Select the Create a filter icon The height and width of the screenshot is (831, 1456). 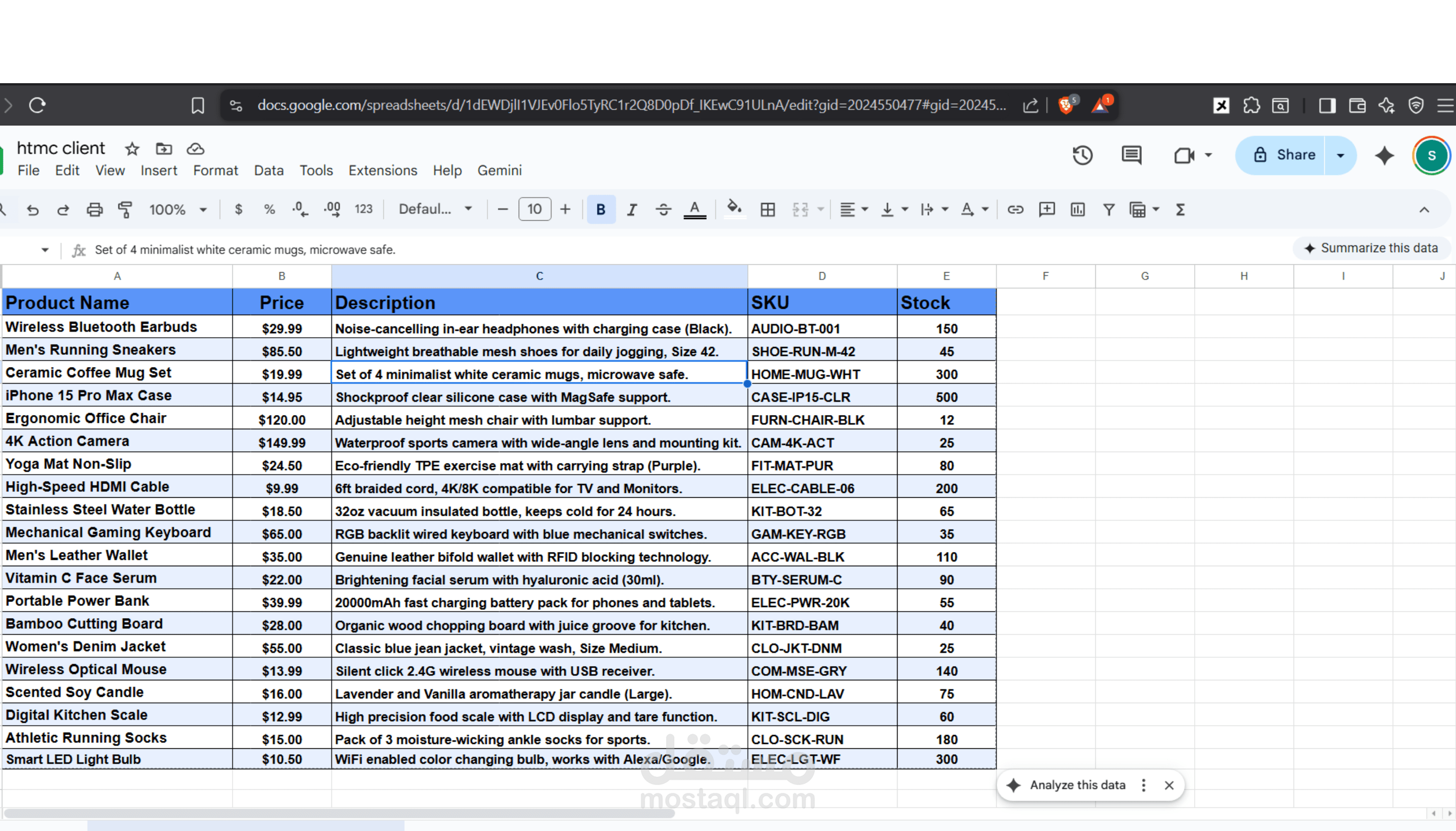pos(1108,209)
